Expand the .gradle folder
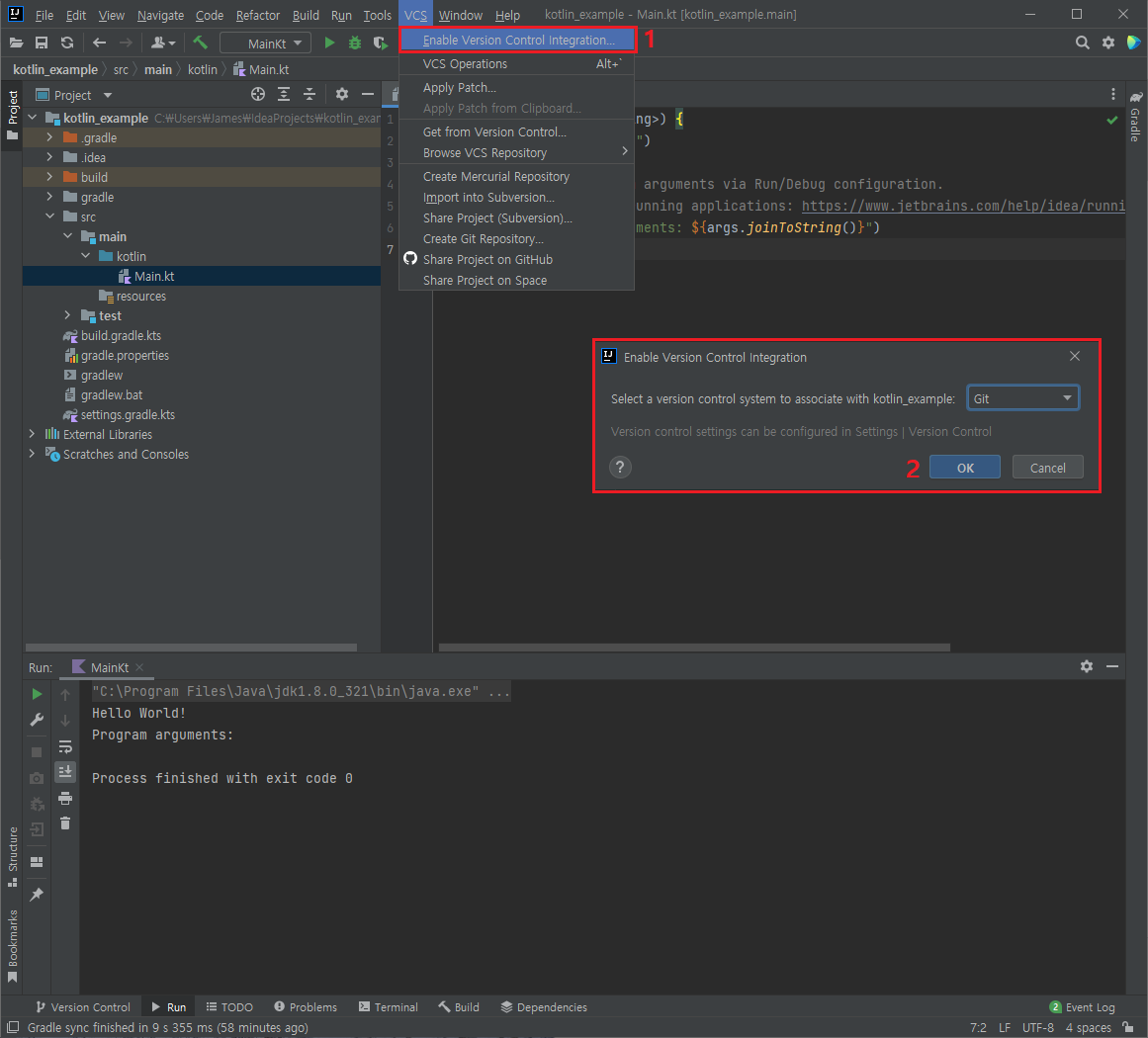 [49, 136]
